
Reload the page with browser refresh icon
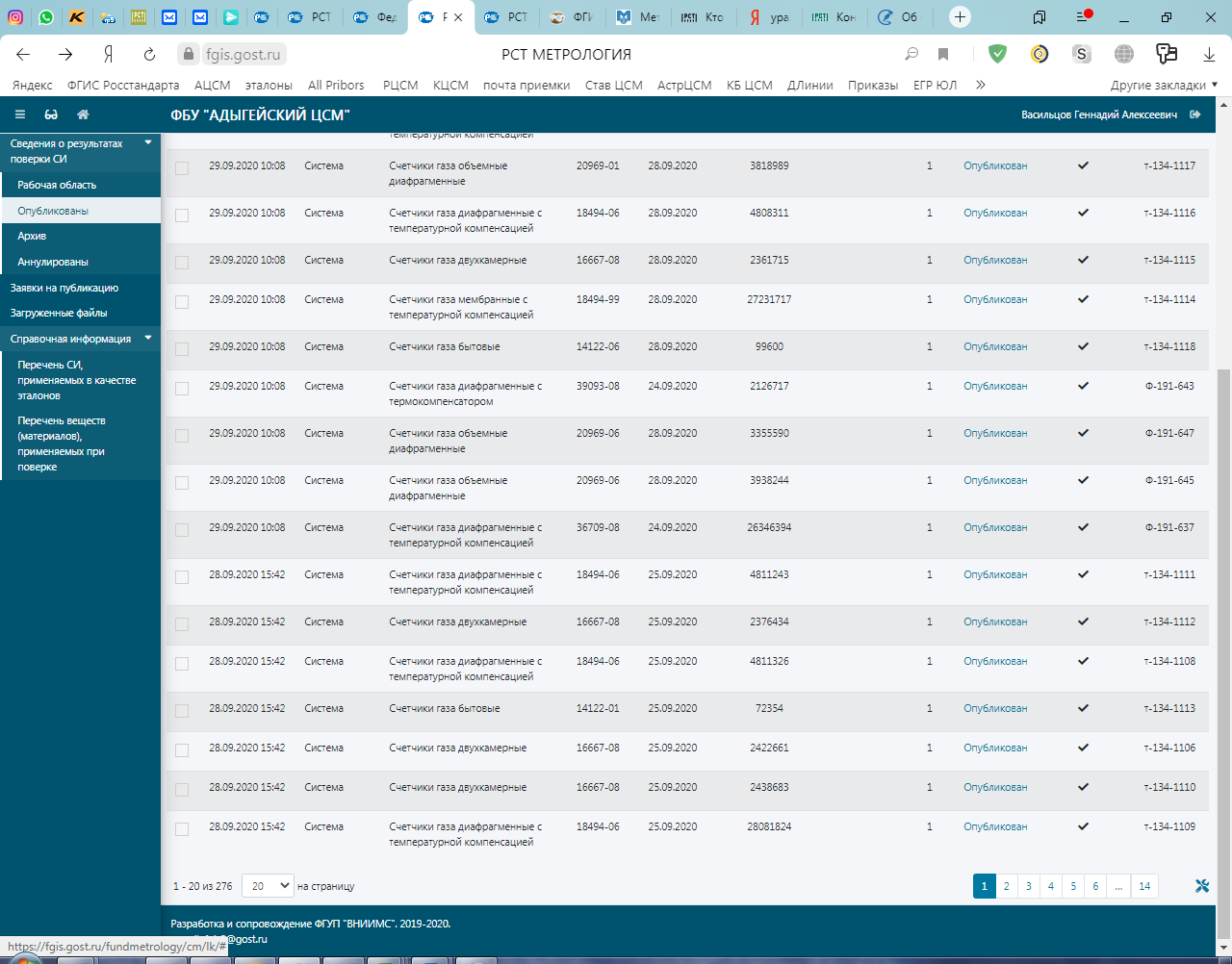pyautogui.click(x=149, y=55)
